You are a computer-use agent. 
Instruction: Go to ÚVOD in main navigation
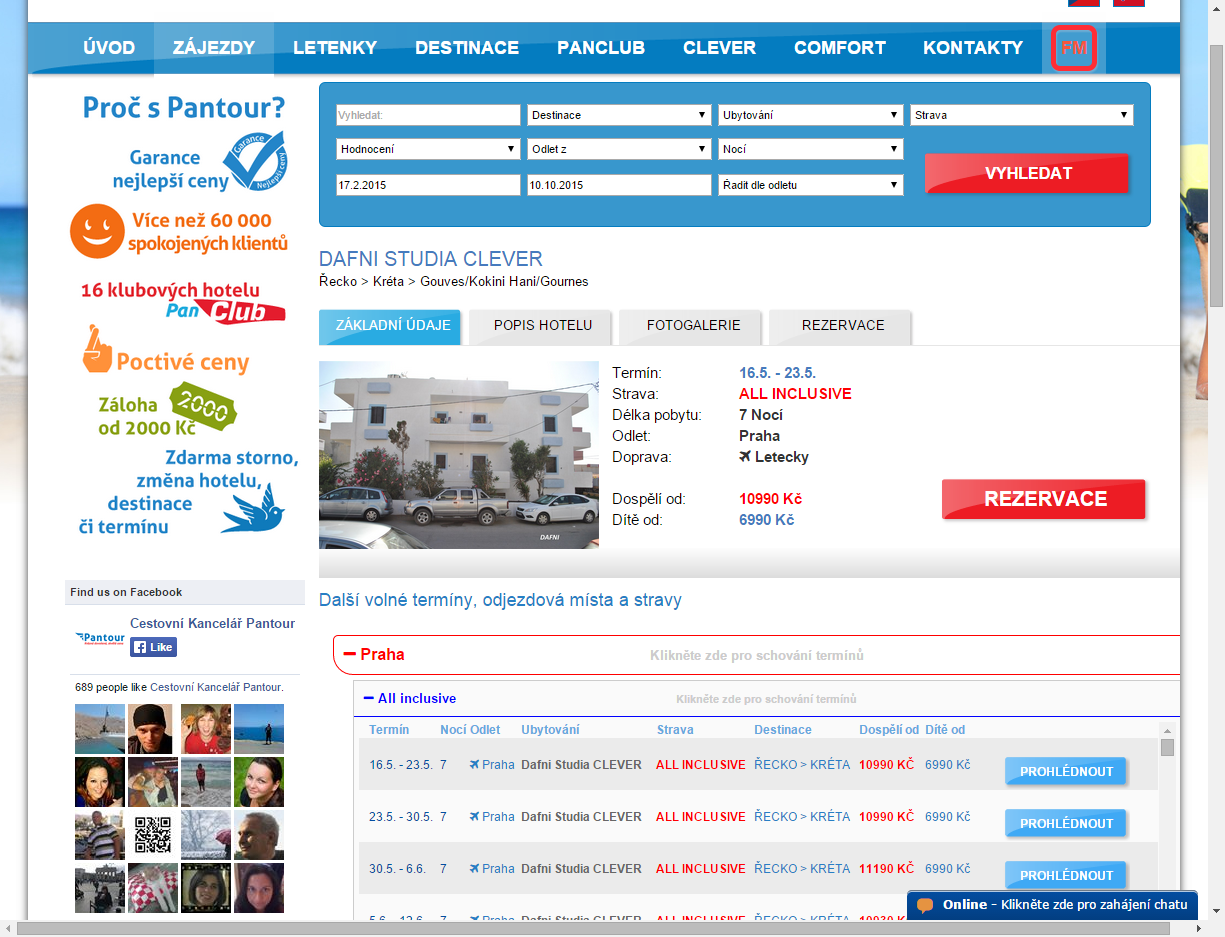click(108, 47)
